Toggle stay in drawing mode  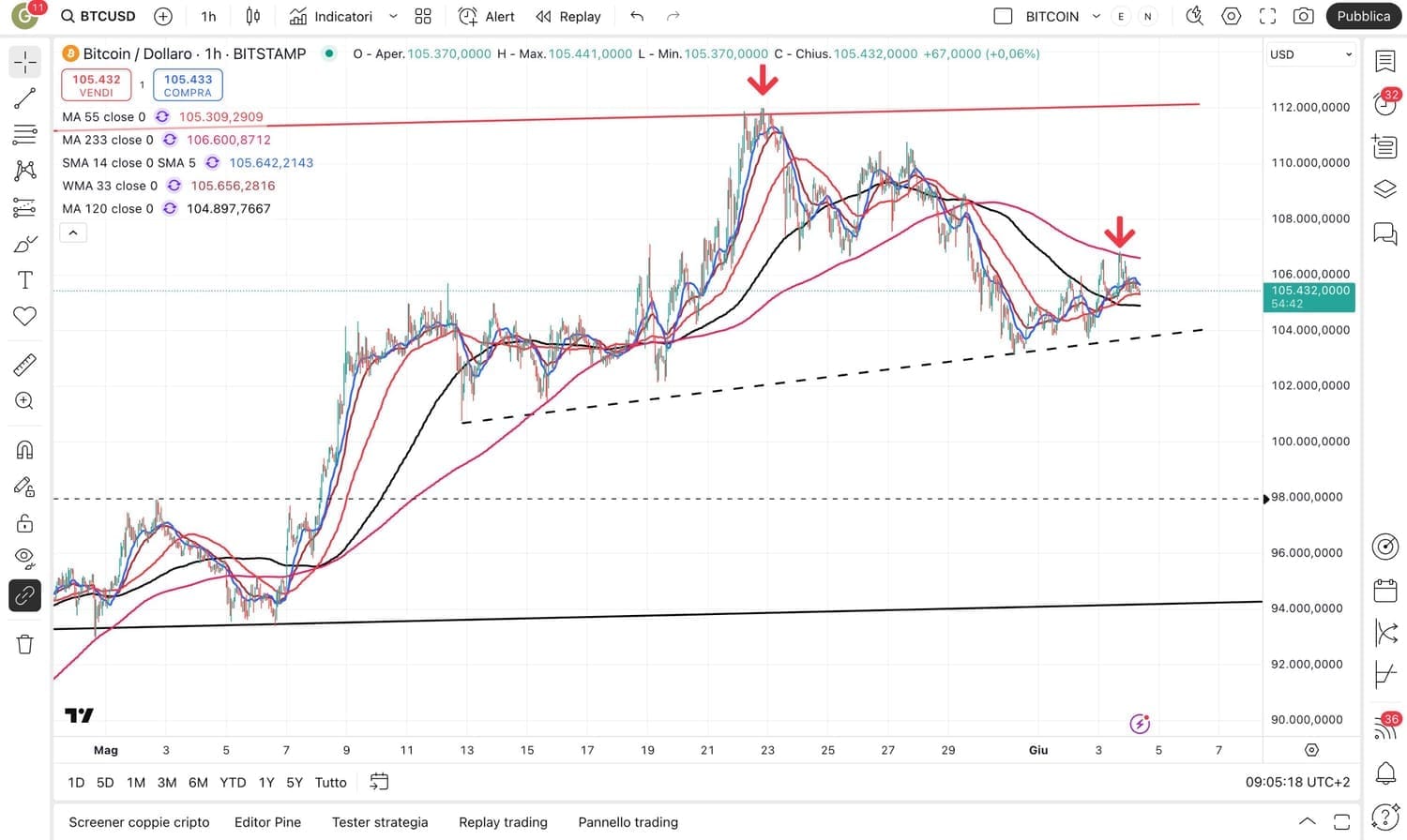pos(25,487)
